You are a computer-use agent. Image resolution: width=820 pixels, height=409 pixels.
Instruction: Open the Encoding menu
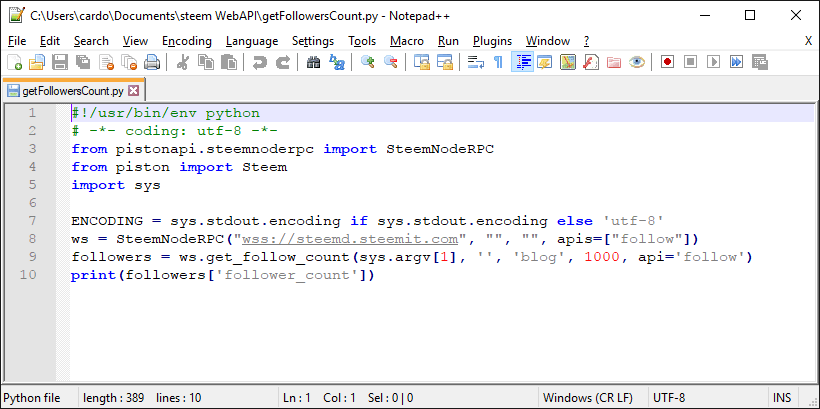tap(187, 41)
